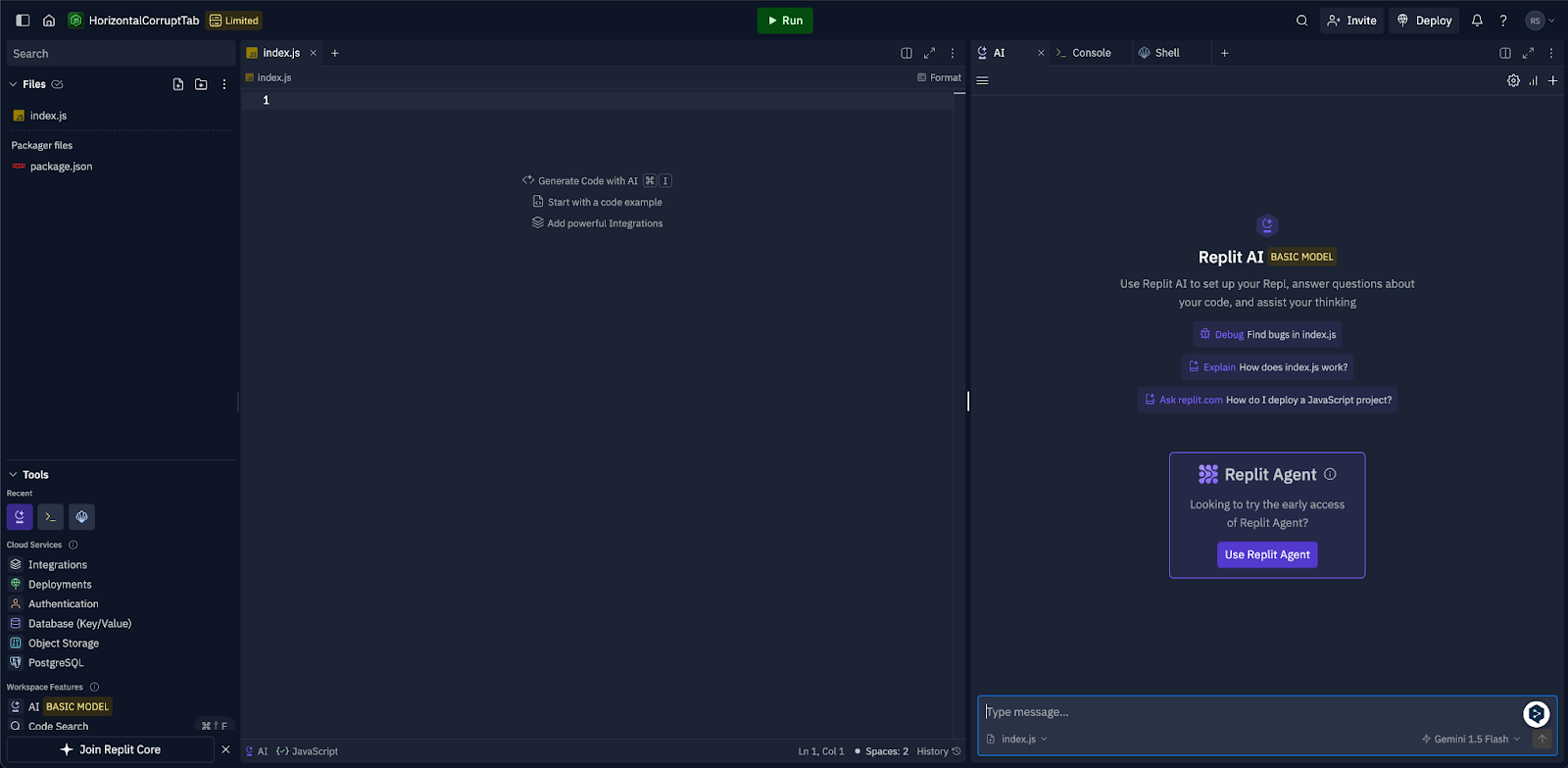This screenshot has width=1568, height=768.
Task: Select Ask replit.com deploy suggestion
Action: [1267, 400]
